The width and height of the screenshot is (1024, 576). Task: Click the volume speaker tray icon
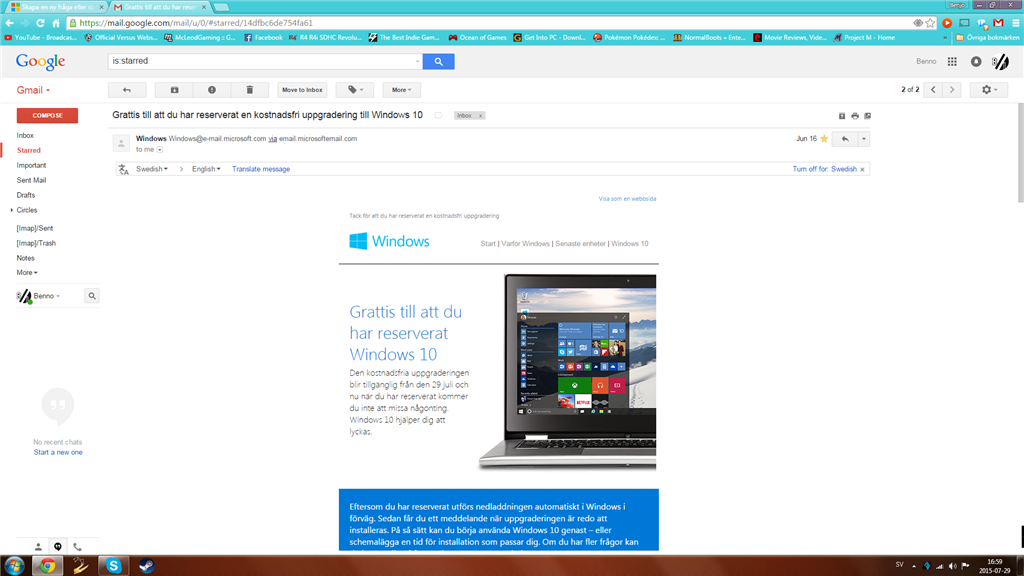point(952,566)
